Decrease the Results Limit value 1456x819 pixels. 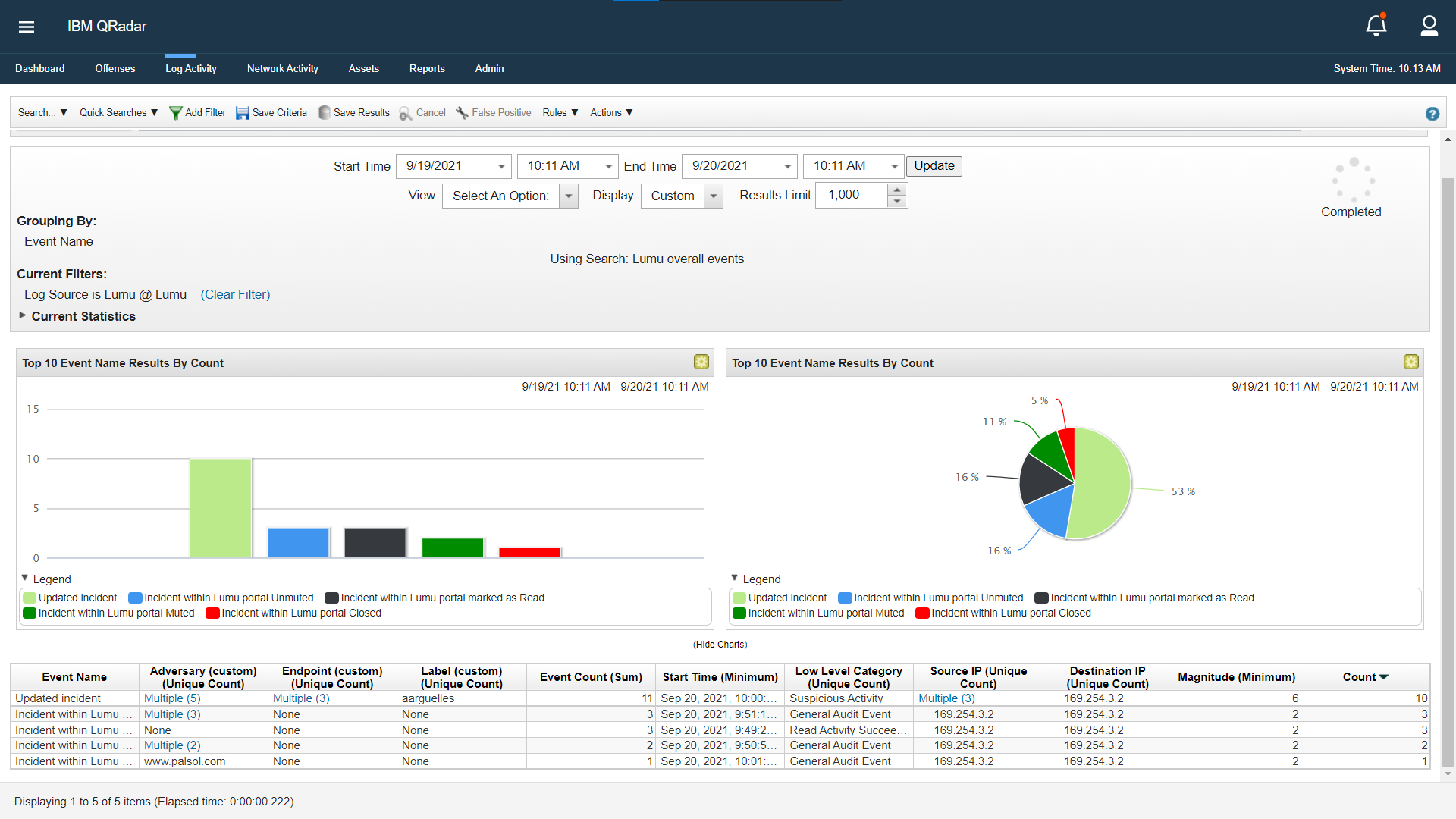click(x=897, y=202)
